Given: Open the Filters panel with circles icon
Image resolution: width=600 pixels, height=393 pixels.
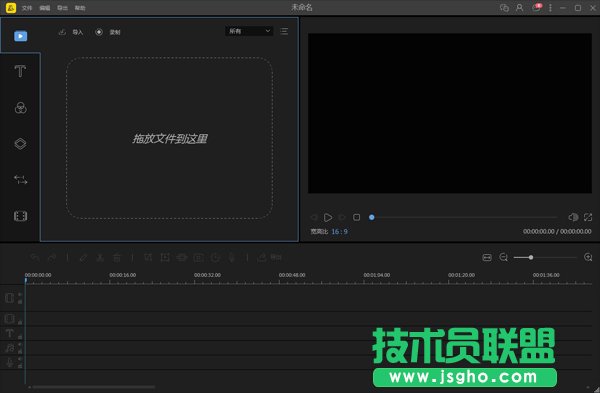Looking at the screenshot, I should click(20, 108).
